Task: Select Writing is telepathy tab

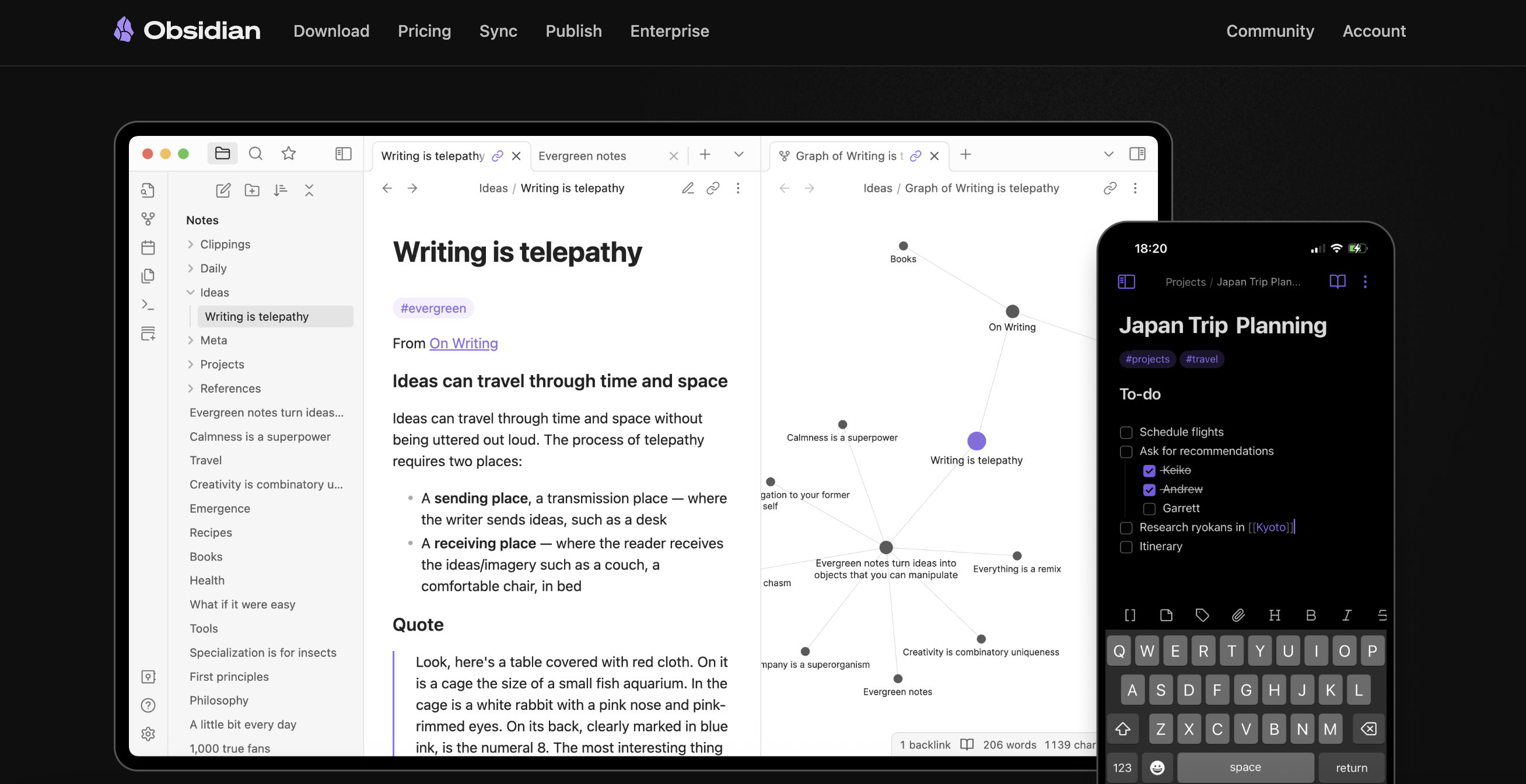Action: pyautogui.click(x=452, y=156)
